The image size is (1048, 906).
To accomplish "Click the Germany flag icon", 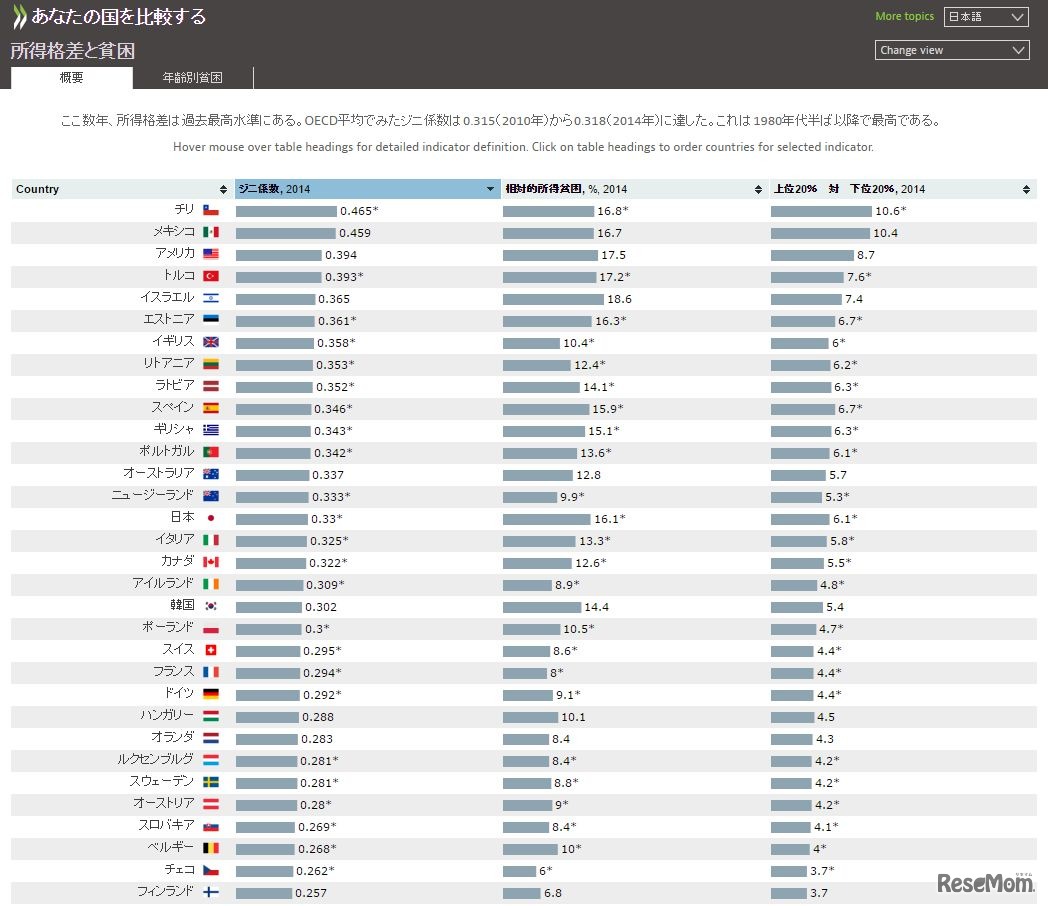I will click(x=211, y=694).
